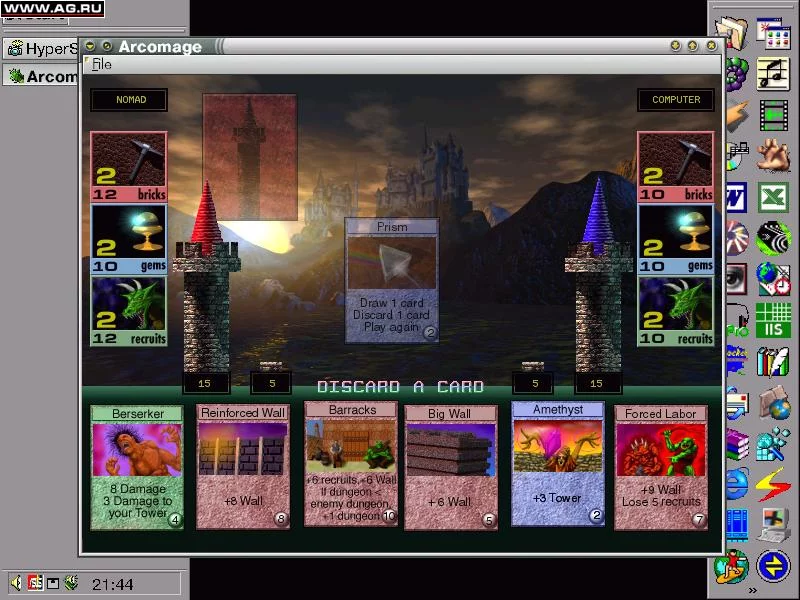The image size is (800, 600).
Task: Open the green circular arrows shortcut
Action: [x=773, y=238]
